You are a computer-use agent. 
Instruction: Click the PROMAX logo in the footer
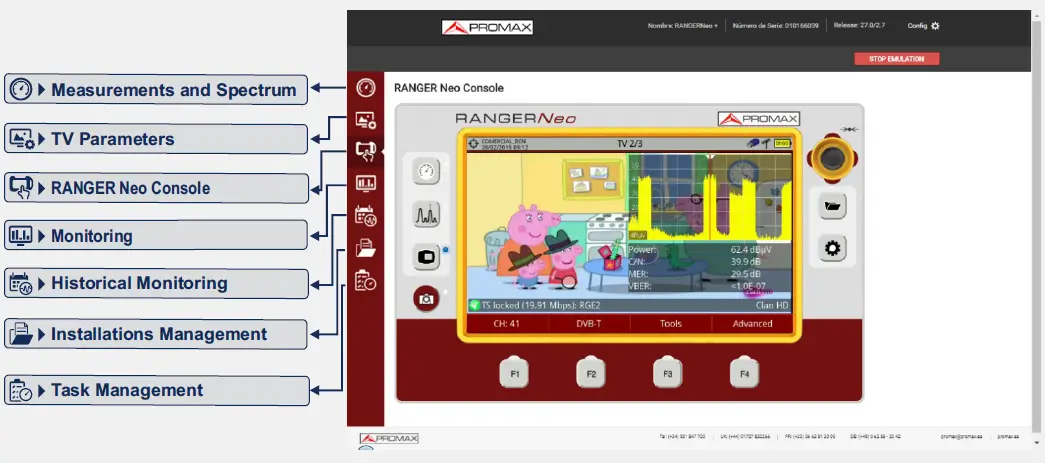[389, 438]
